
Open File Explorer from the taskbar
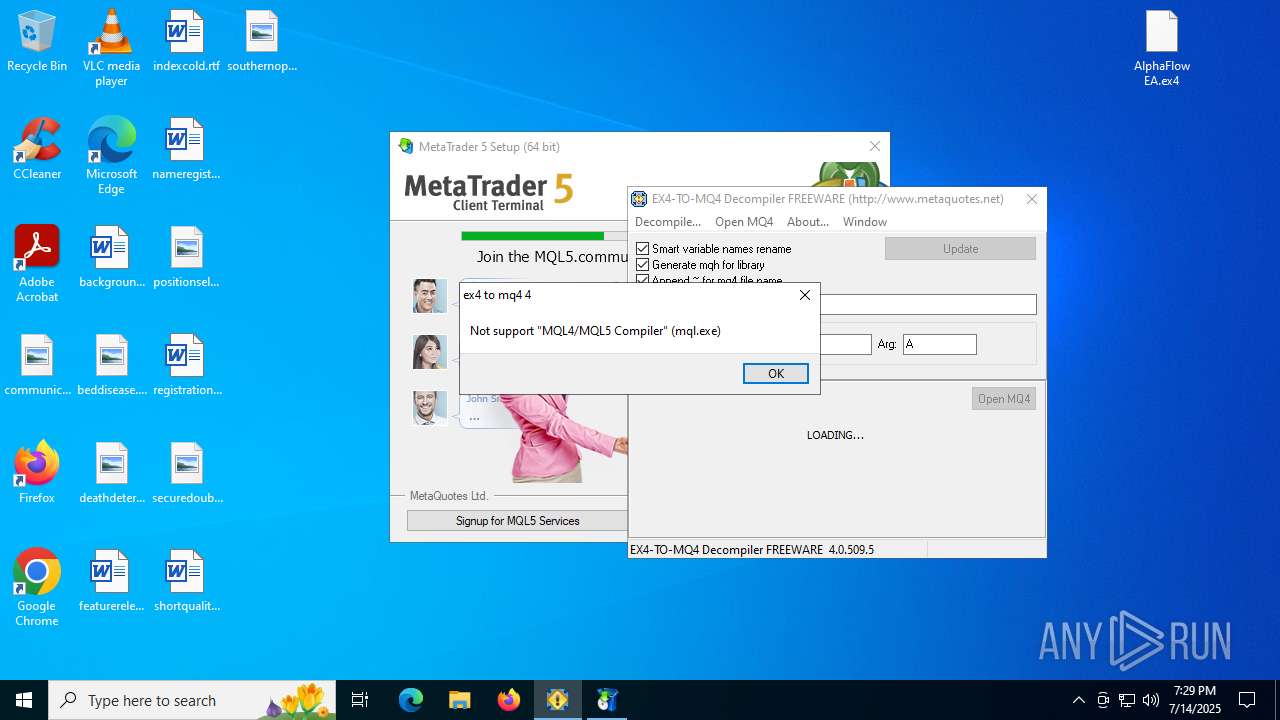(460, 700)
